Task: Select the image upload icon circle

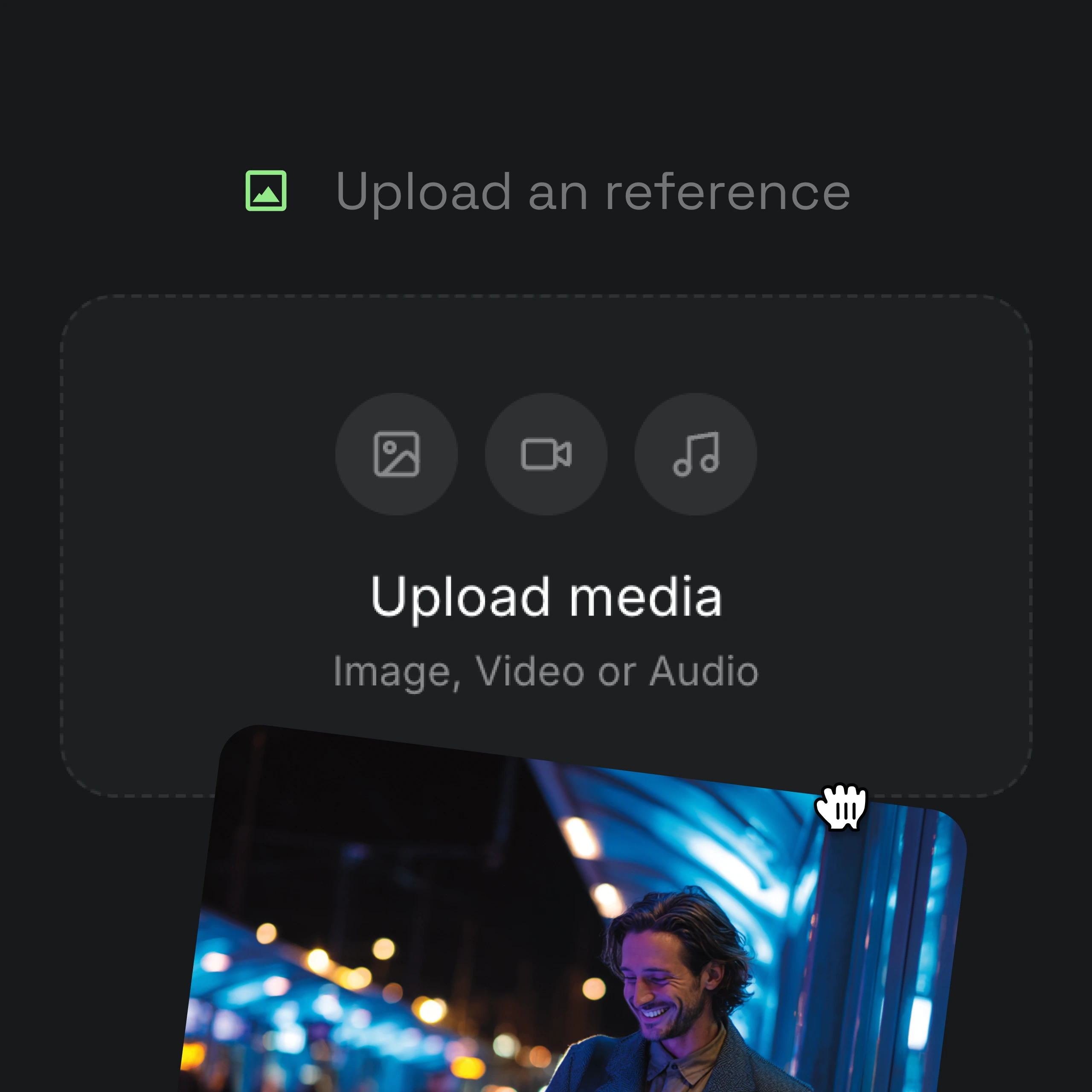Action: point(396,454)
